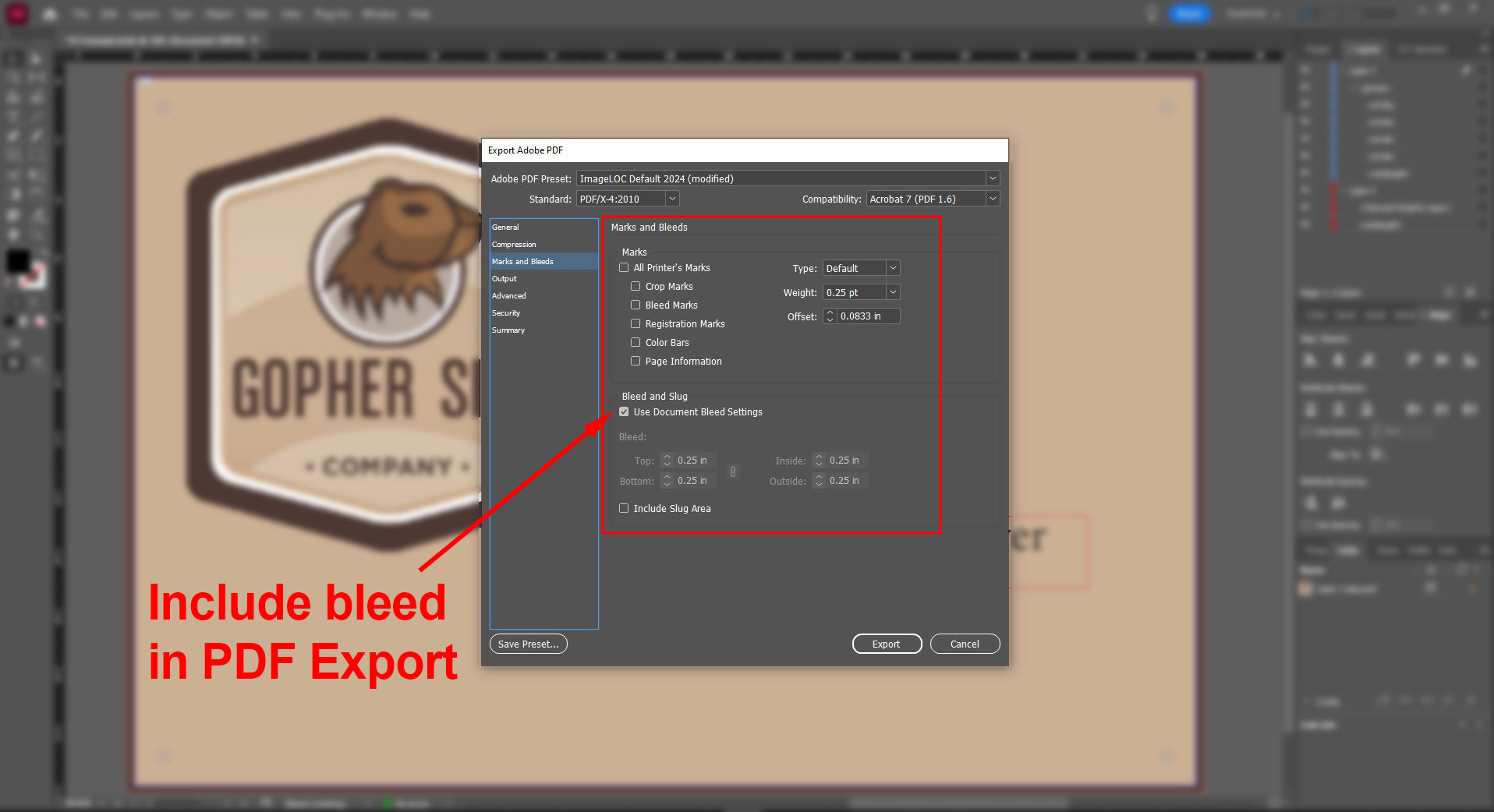This screenshot has height=812, width=1494.
Task: Enable the Color Bars checkbox
Action: click(635, 342)
